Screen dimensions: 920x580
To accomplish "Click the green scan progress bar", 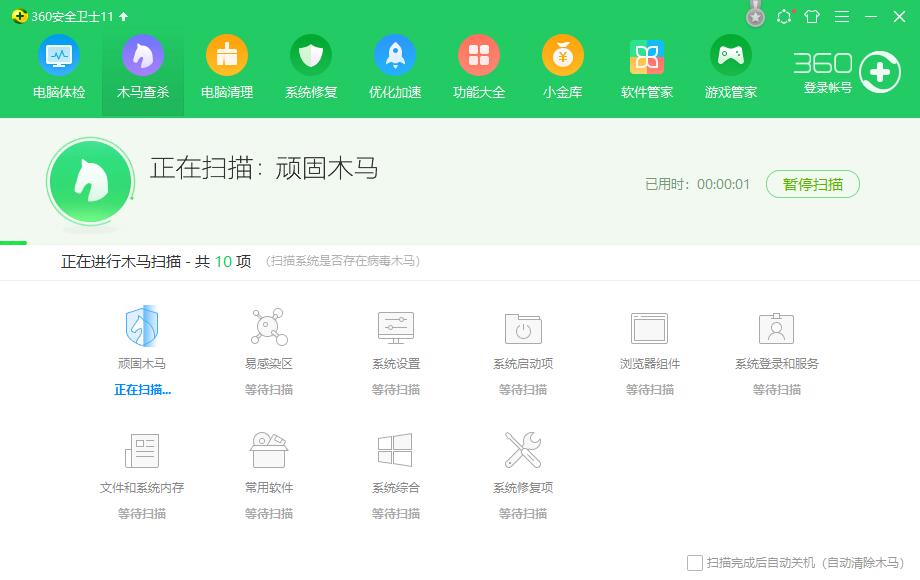I will pos(13,243).
